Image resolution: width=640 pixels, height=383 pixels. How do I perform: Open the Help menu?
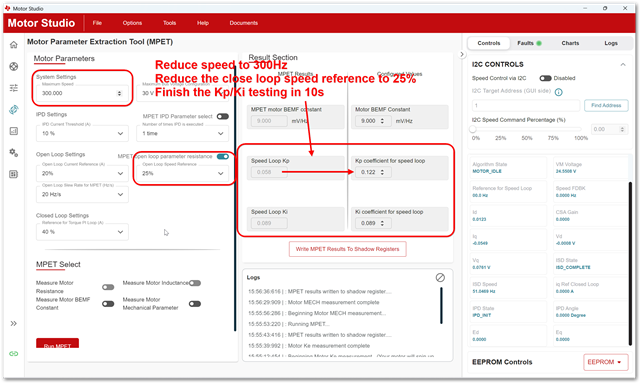(203, 23)
